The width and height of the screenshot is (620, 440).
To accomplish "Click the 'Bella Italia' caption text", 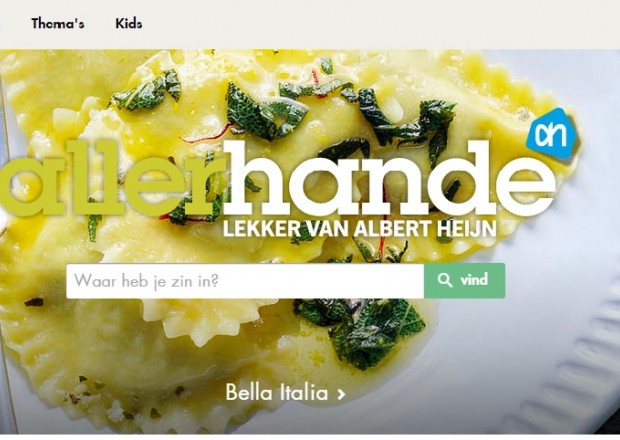I will [x=277, y=393].
